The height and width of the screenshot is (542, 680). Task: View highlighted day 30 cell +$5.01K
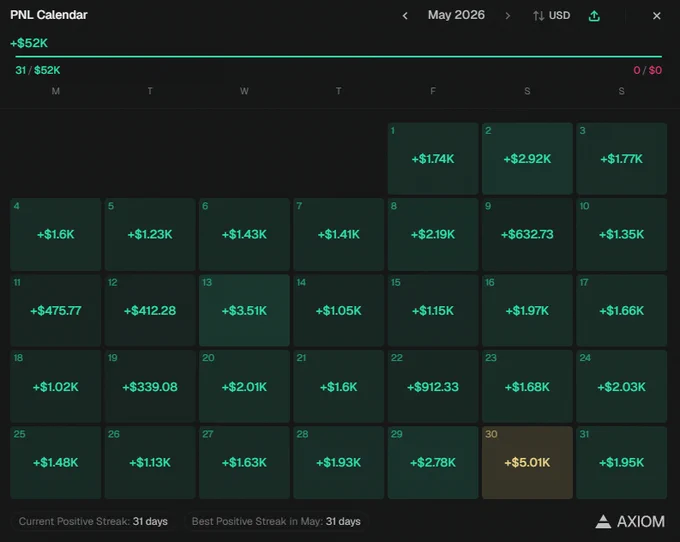point(527,463)
